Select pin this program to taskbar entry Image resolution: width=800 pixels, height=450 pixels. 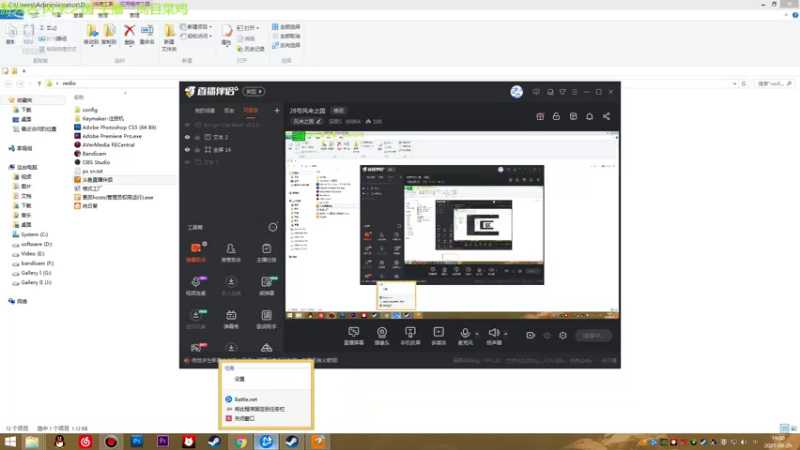[x=266, y=409]
